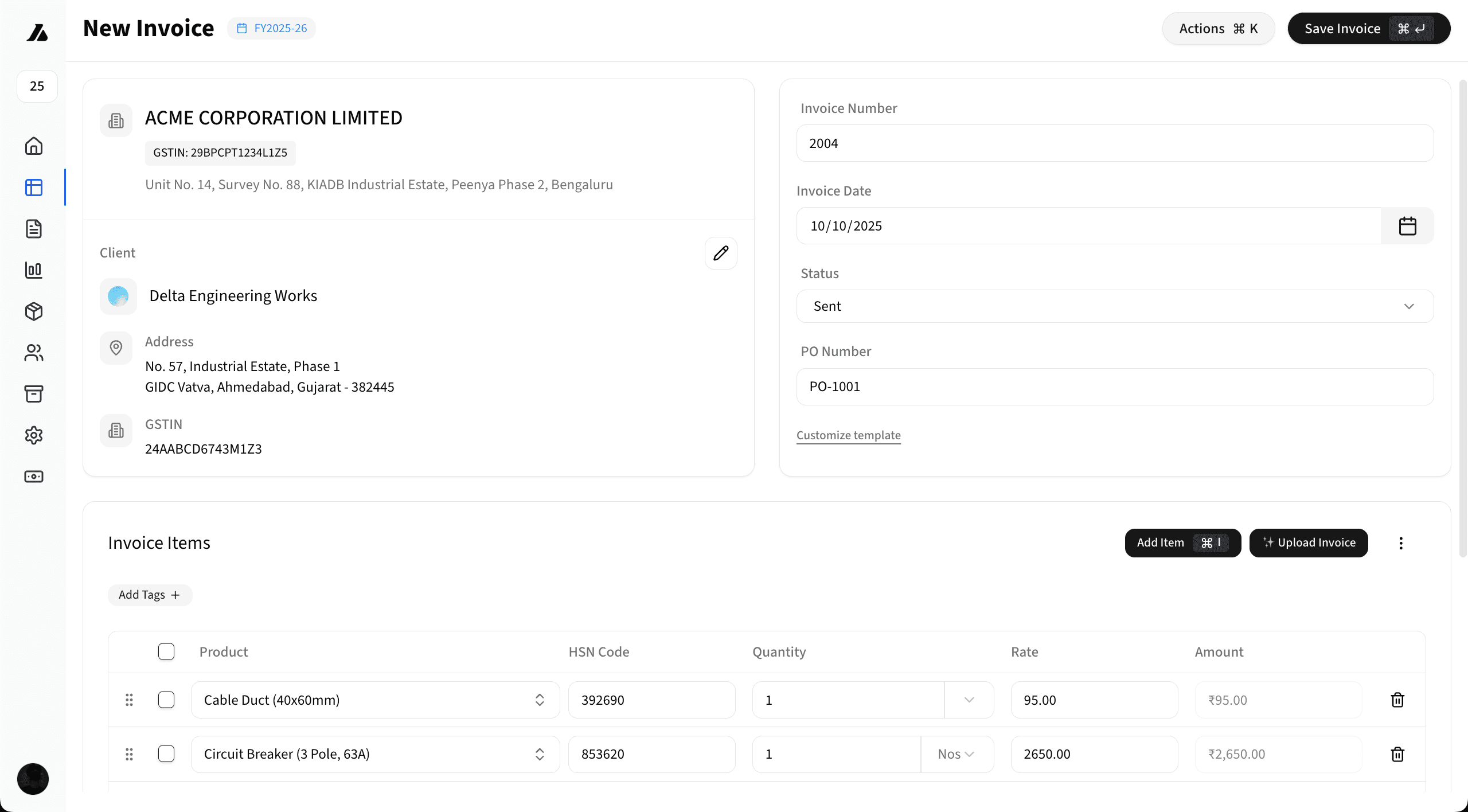This screenshot has height=812, width=1468.
Task: Open the products box icon in sidebar
Action: (x=34, y=311)
